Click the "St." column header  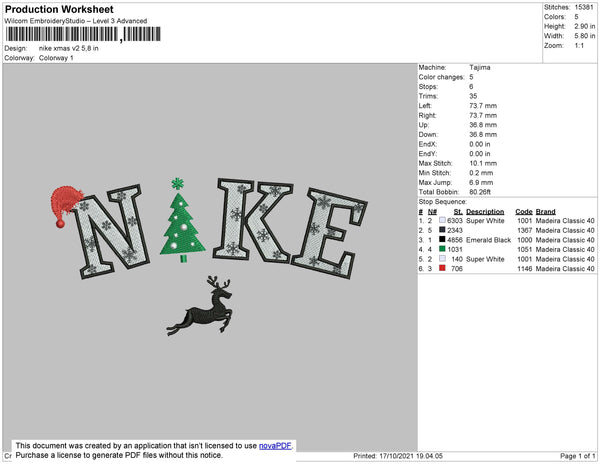(x=458, y=212)
